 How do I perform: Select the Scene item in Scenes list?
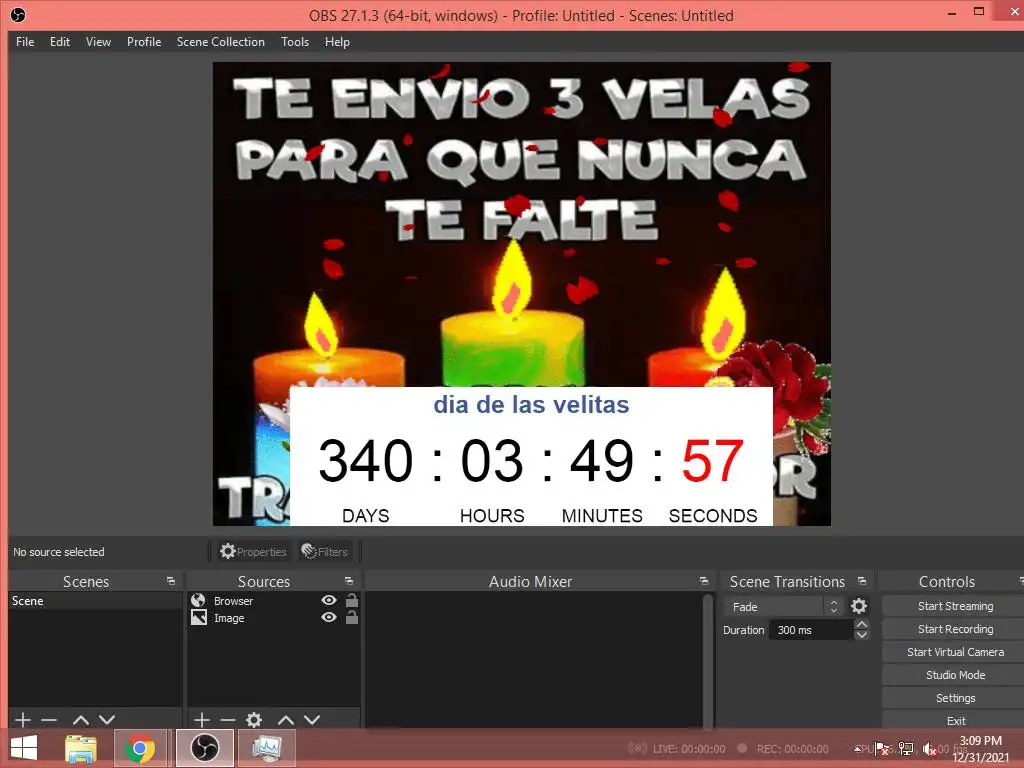tap(95, 601)
